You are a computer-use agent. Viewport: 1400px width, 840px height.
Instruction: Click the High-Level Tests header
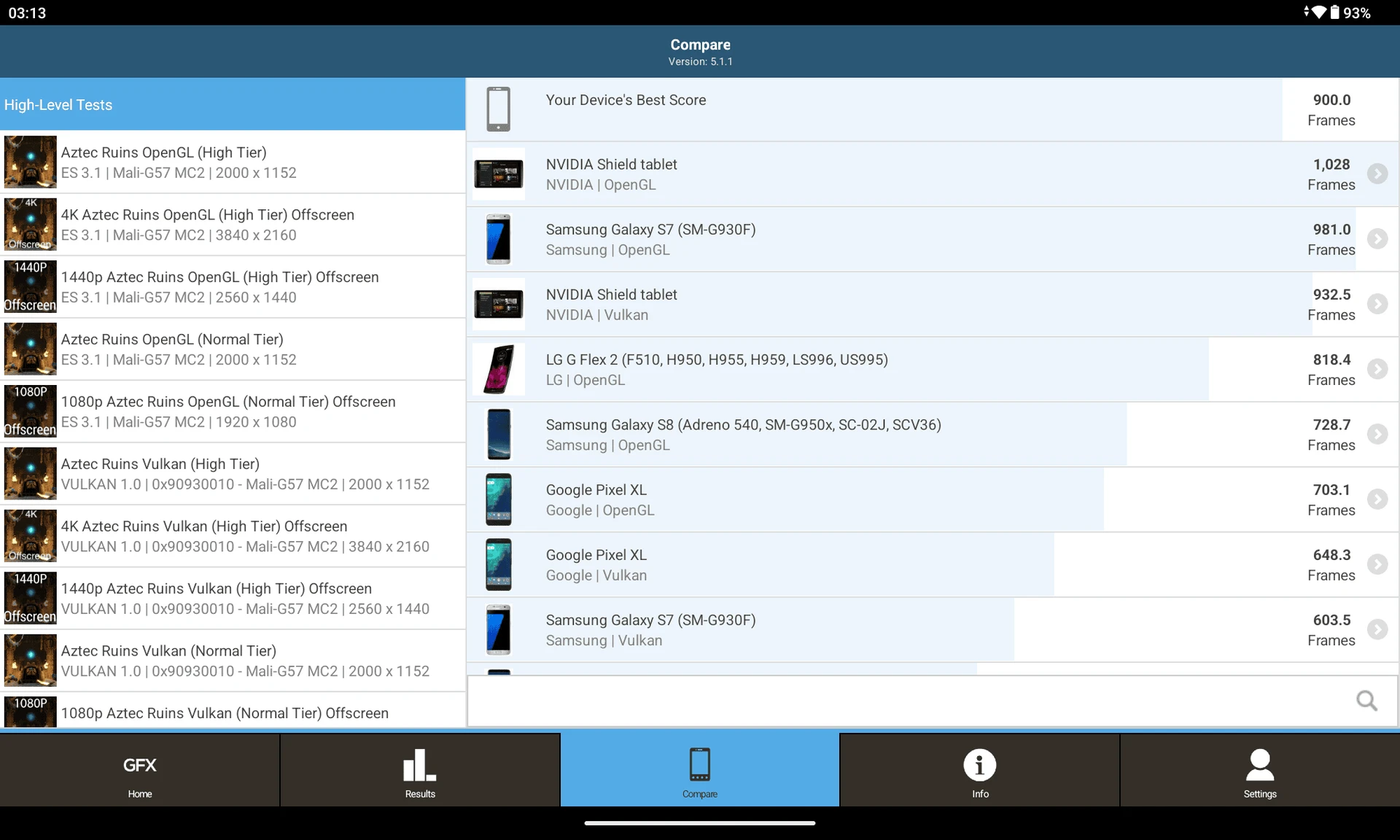click(233, 104)
